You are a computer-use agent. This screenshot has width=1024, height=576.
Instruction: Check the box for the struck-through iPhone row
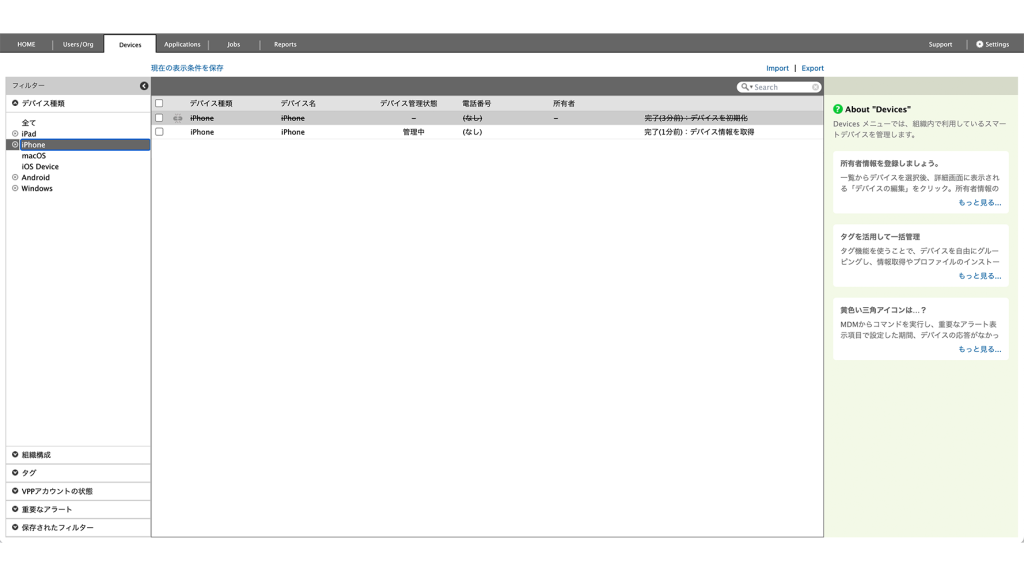point(159,118)
